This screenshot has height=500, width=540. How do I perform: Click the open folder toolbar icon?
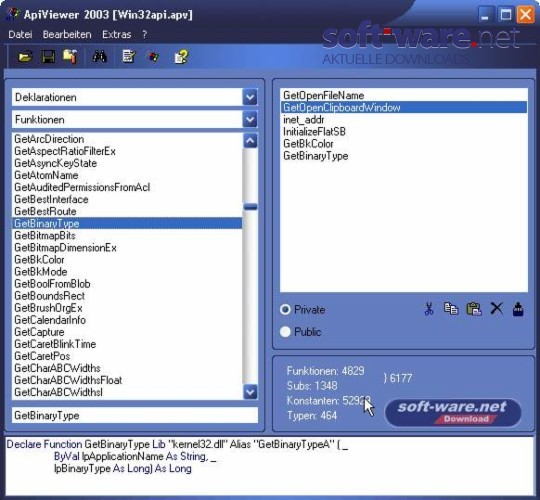tap(25, 57)
